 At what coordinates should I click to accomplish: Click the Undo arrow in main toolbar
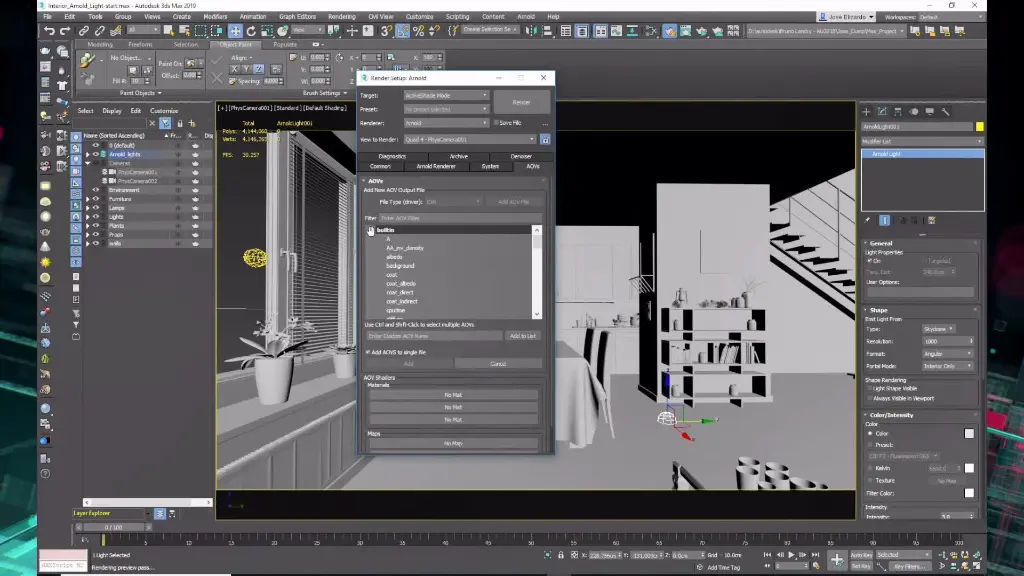pyautogui.click(x=49, y=31)
